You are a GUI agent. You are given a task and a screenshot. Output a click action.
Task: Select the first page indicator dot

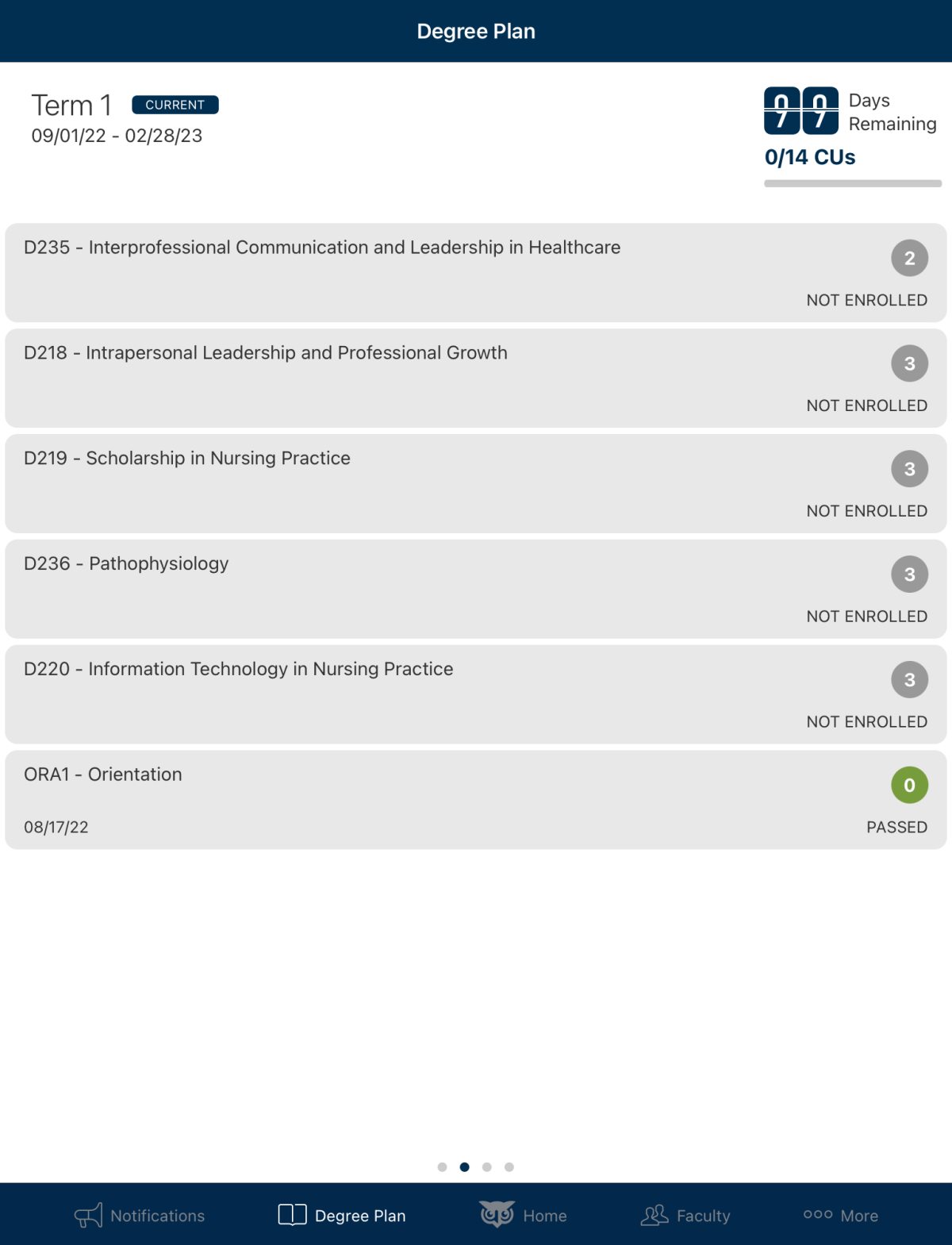point(442,1166)
